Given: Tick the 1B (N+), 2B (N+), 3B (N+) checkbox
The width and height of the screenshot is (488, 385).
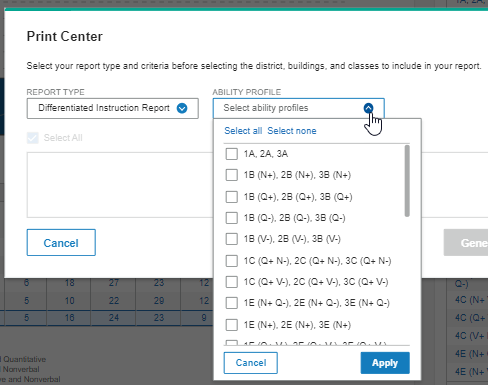Looking at the screenshot, I should point(232,175).
